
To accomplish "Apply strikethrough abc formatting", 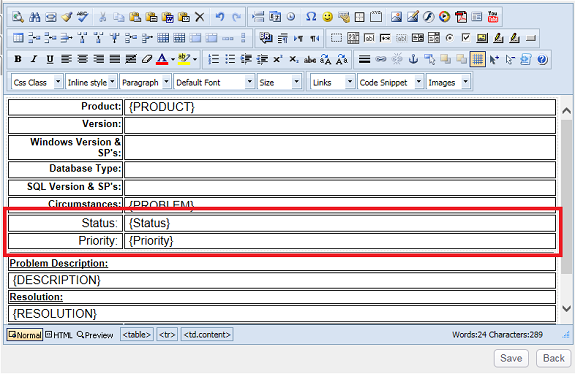I will (310, 59).
